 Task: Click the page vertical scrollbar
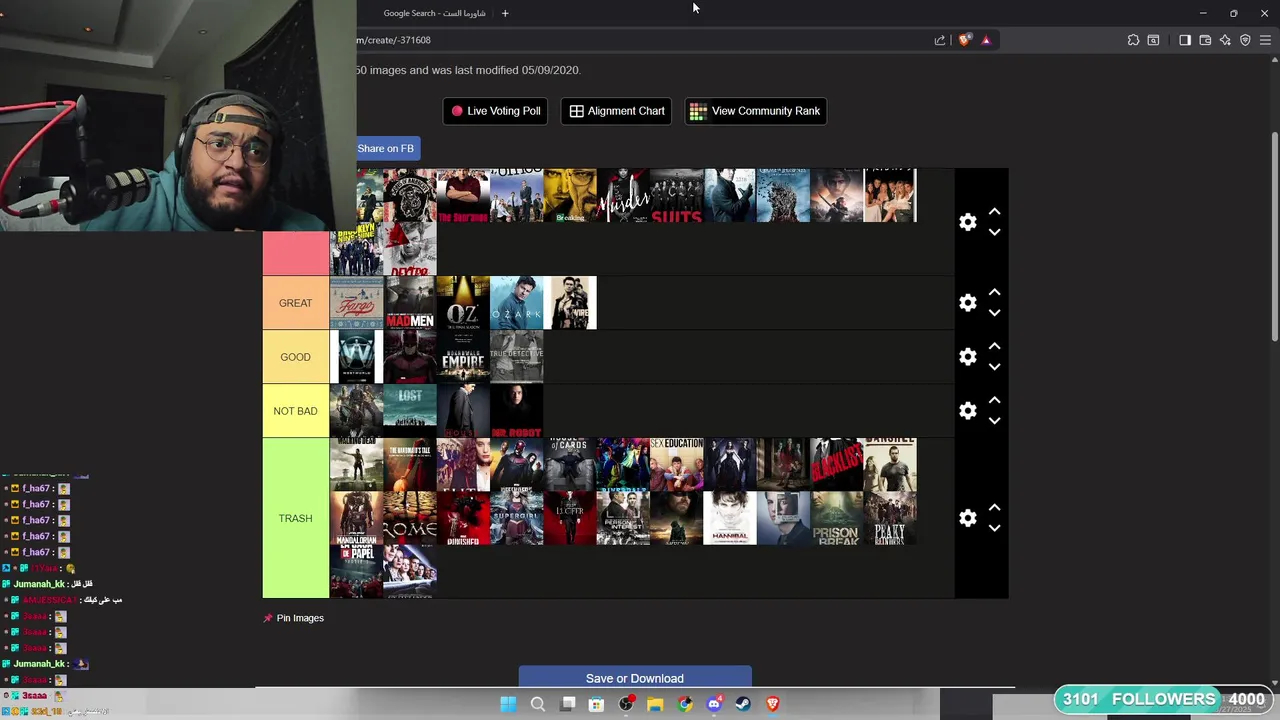click(x=1274, y=237)
